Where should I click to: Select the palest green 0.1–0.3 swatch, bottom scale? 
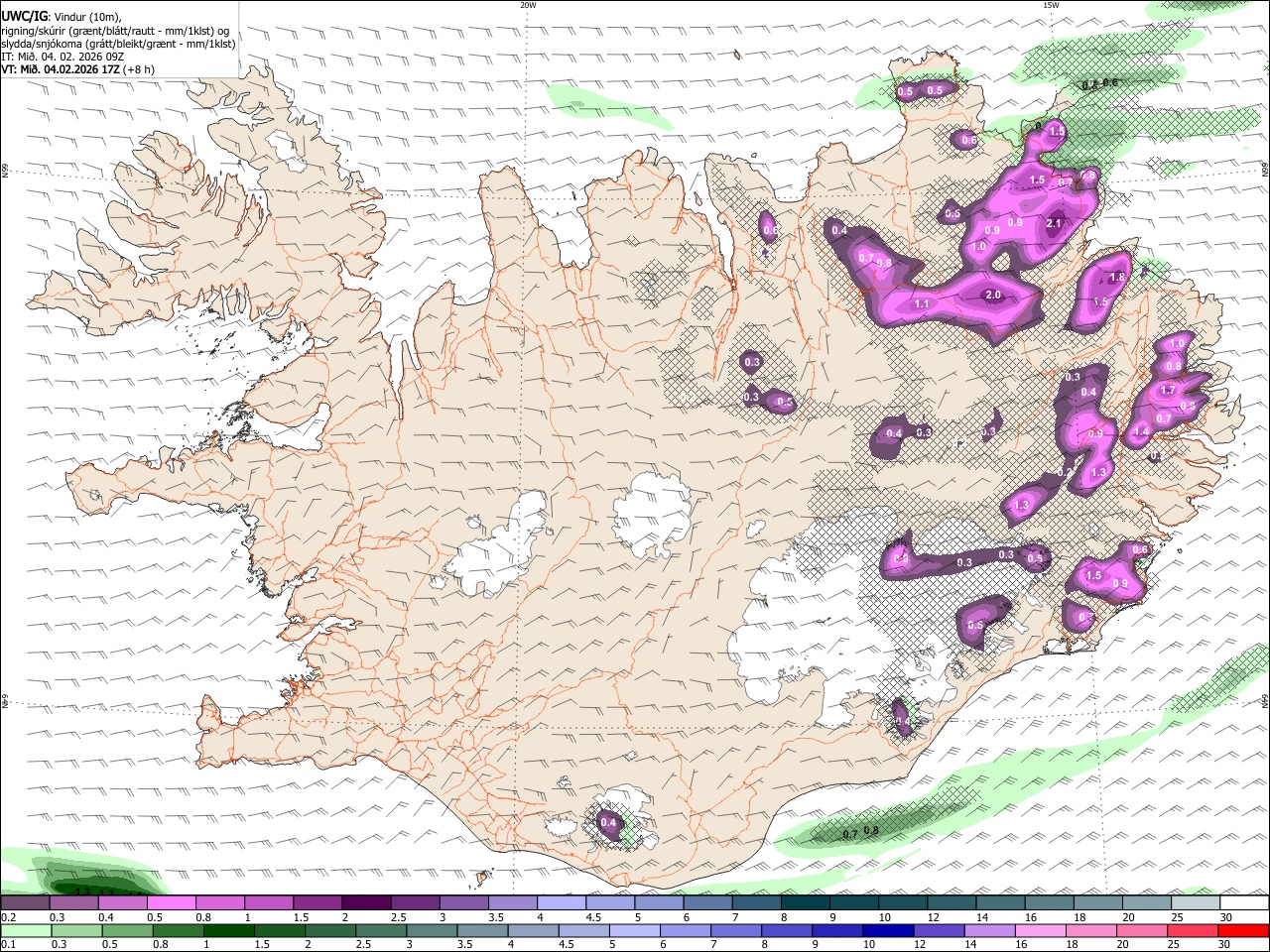(x=25, y=931)
